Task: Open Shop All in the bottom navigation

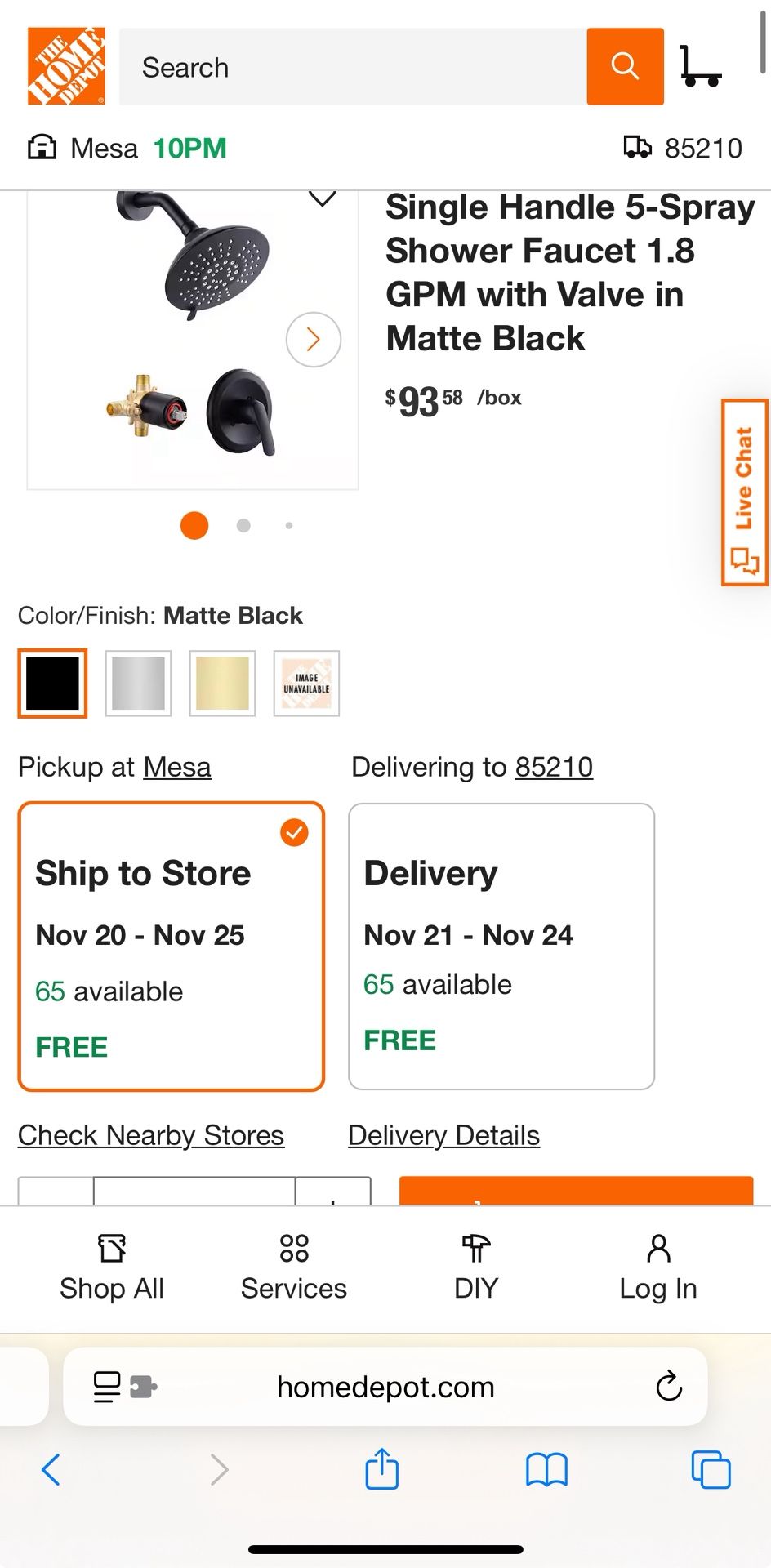Action: [x=111, y=1266]
